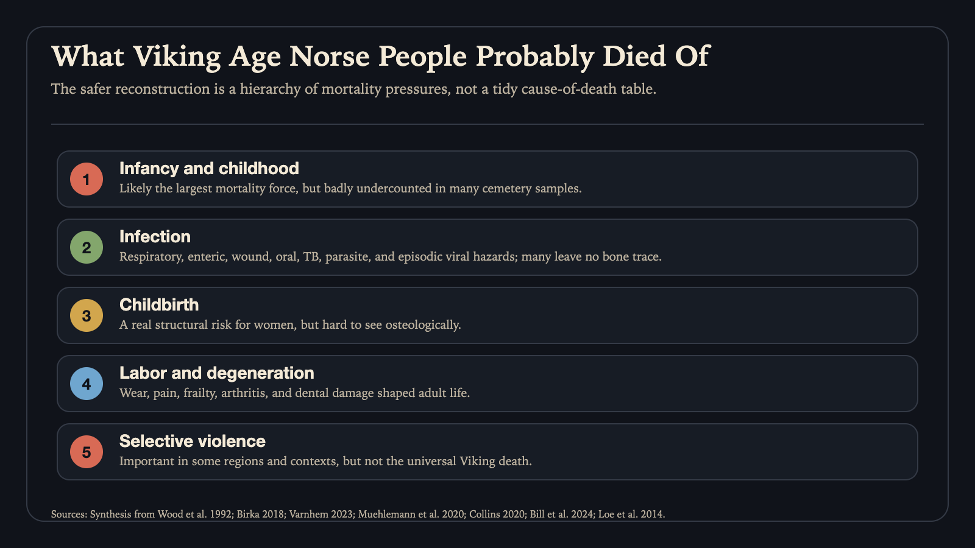Click the blue number 4 circle badge
This screenshot has width=977, height=550.
[x=86, y=384]
